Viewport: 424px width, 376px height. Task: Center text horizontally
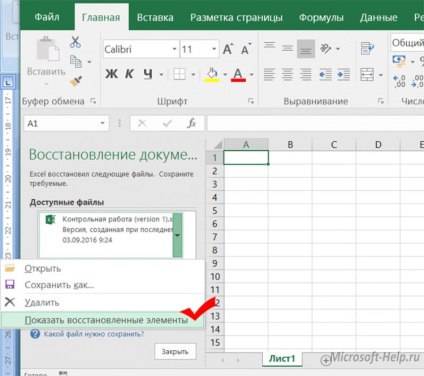[x=287, y=75]
